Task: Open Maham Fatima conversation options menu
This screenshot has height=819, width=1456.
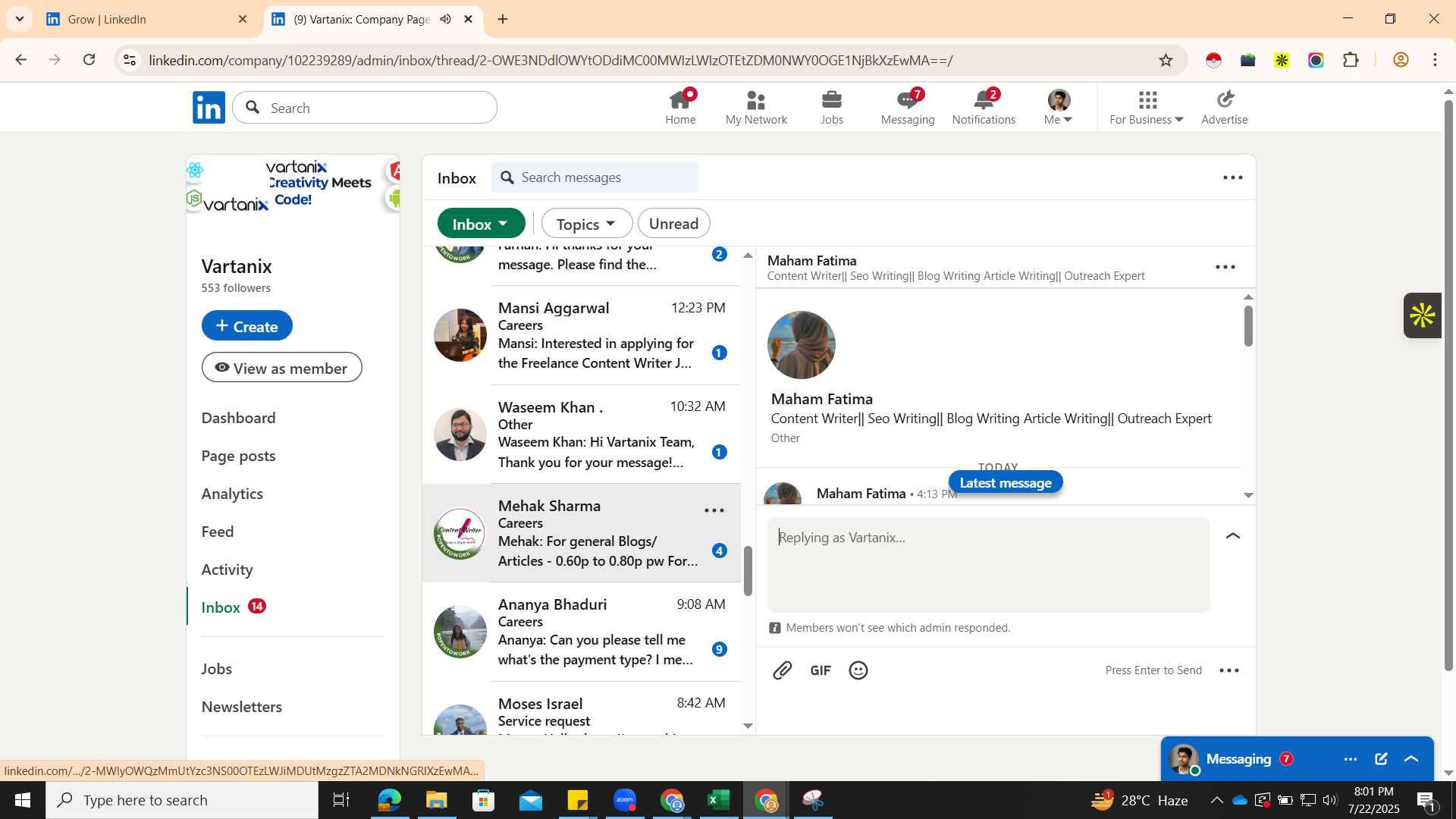Action: pyautogui.click(x=1225, y=267)
